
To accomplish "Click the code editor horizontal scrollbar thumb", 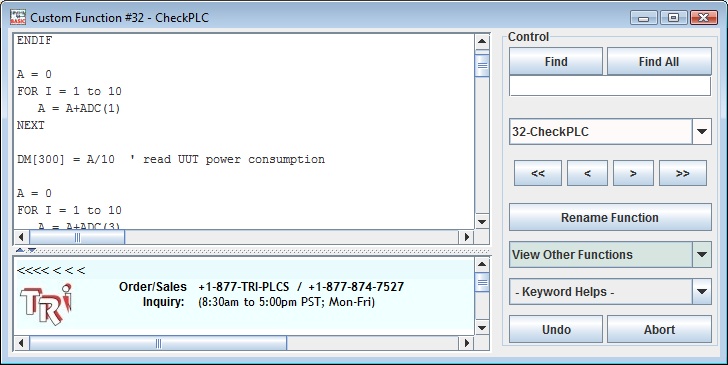I will point(77,237).
